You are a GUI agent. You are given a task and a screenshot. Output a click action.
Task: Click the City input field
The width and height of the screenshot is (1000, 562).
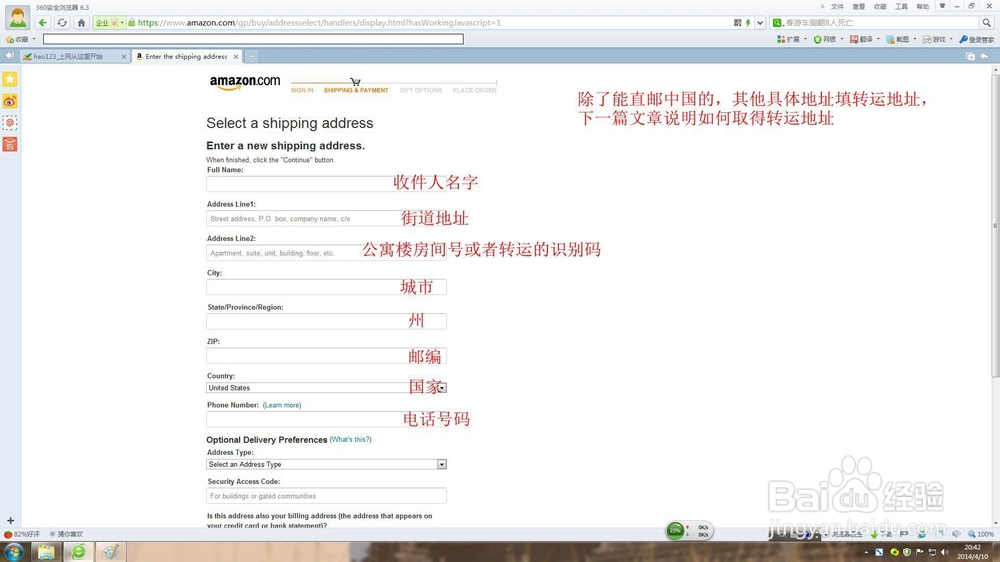327,287
